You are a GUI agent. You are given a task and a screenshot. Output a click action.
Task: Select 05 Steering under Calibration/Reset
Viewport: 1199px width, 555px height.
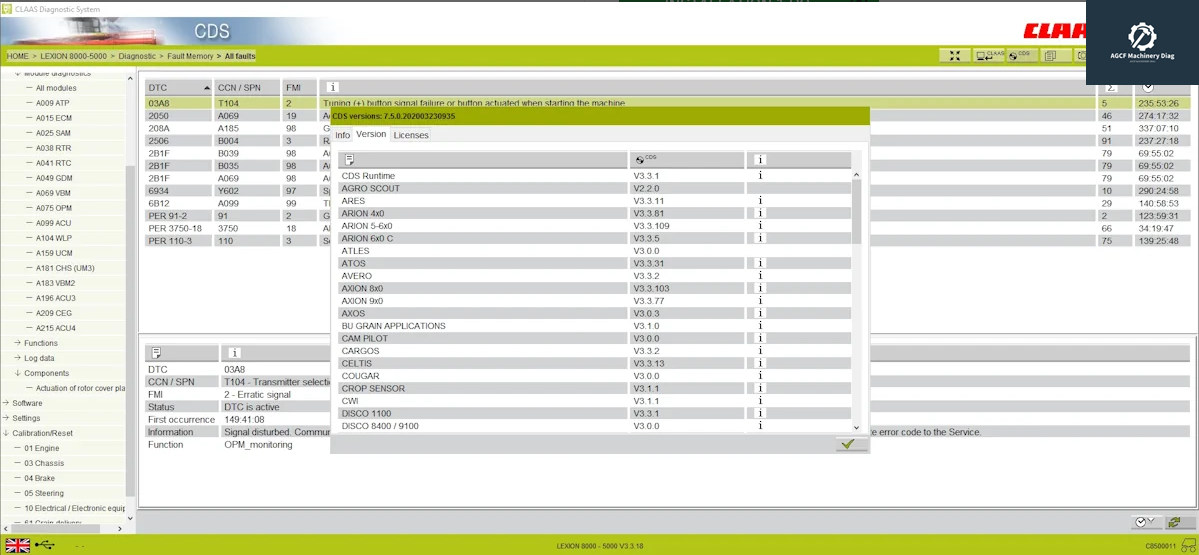pos(44,493)
